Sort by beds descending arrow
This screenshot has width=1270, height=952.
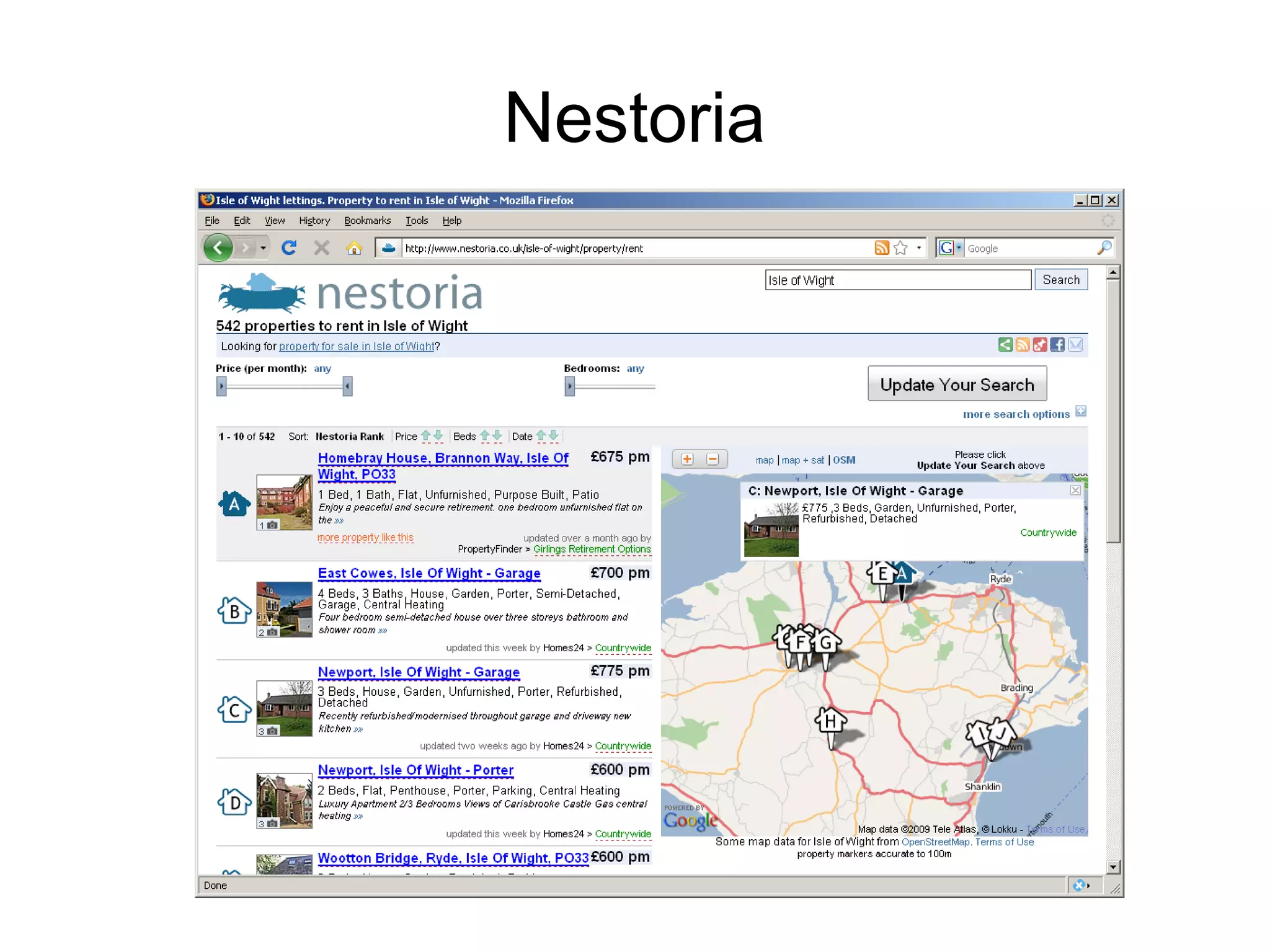[x=497, y=435]
